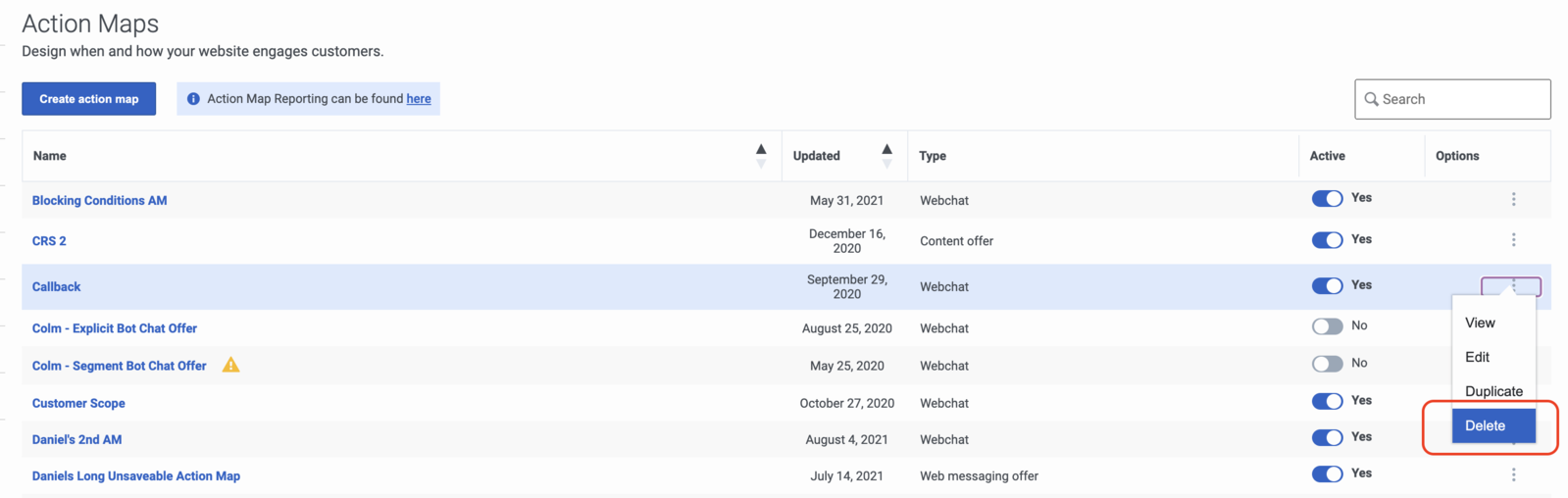
Task: Turn on Active toggle for Colm - Segment Bot Chat Offer
Action: click(1327, 364)
